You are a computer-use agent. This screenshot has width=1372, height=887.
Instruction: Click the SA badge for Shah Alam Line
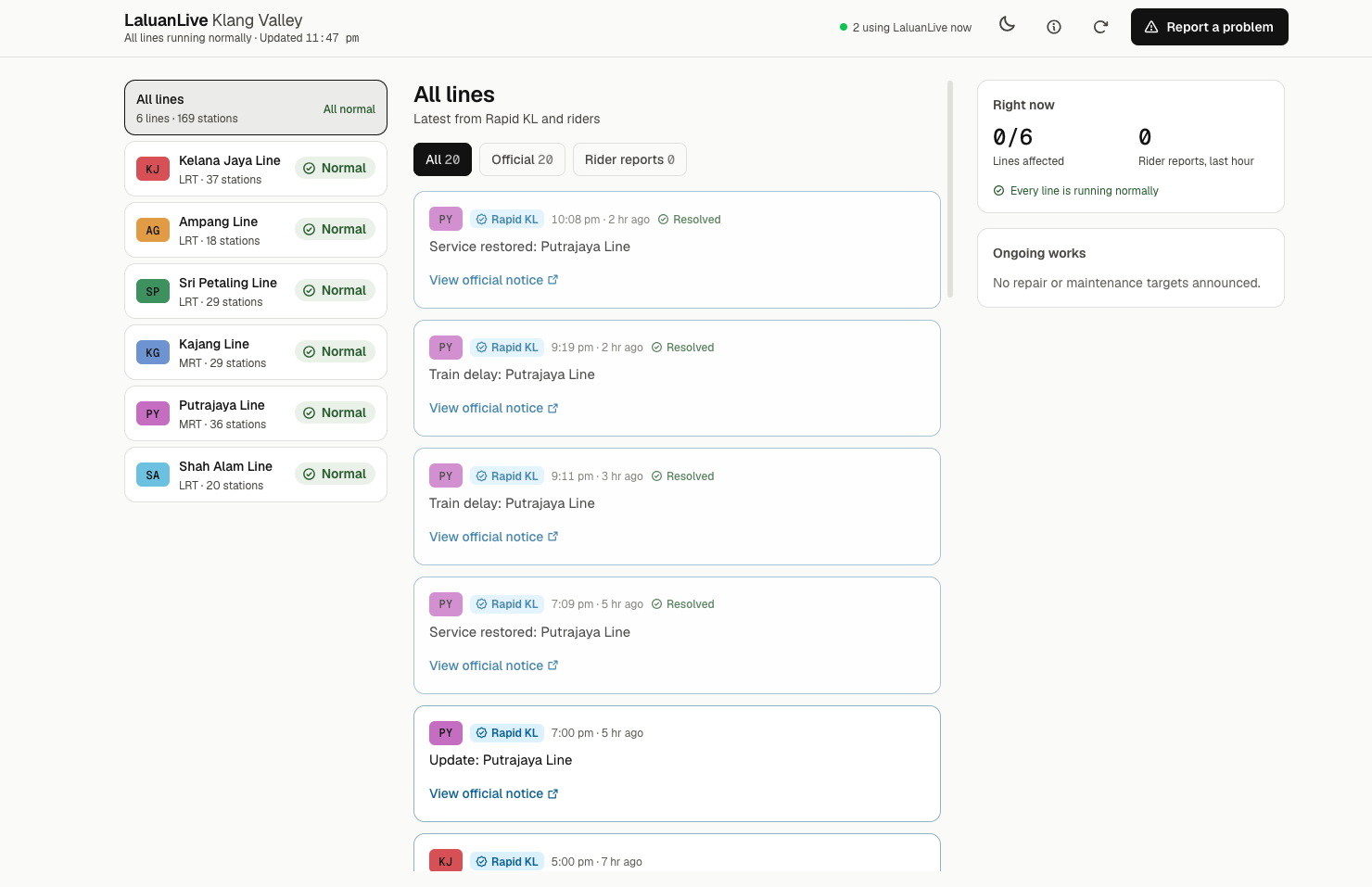pyautogui.click(x=153, y=475)
